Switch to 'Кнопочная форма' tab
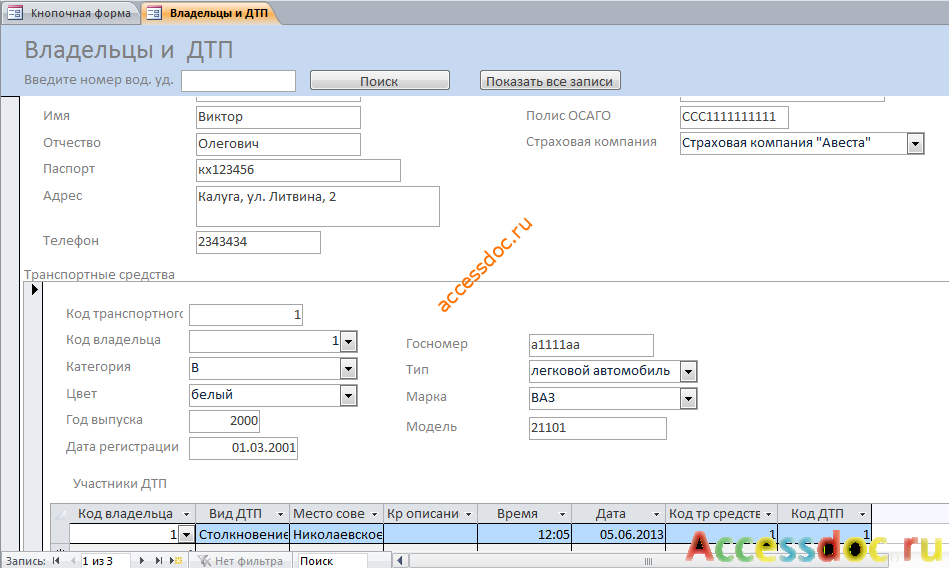Screen dimensions: 949x568 click(73, 13)
